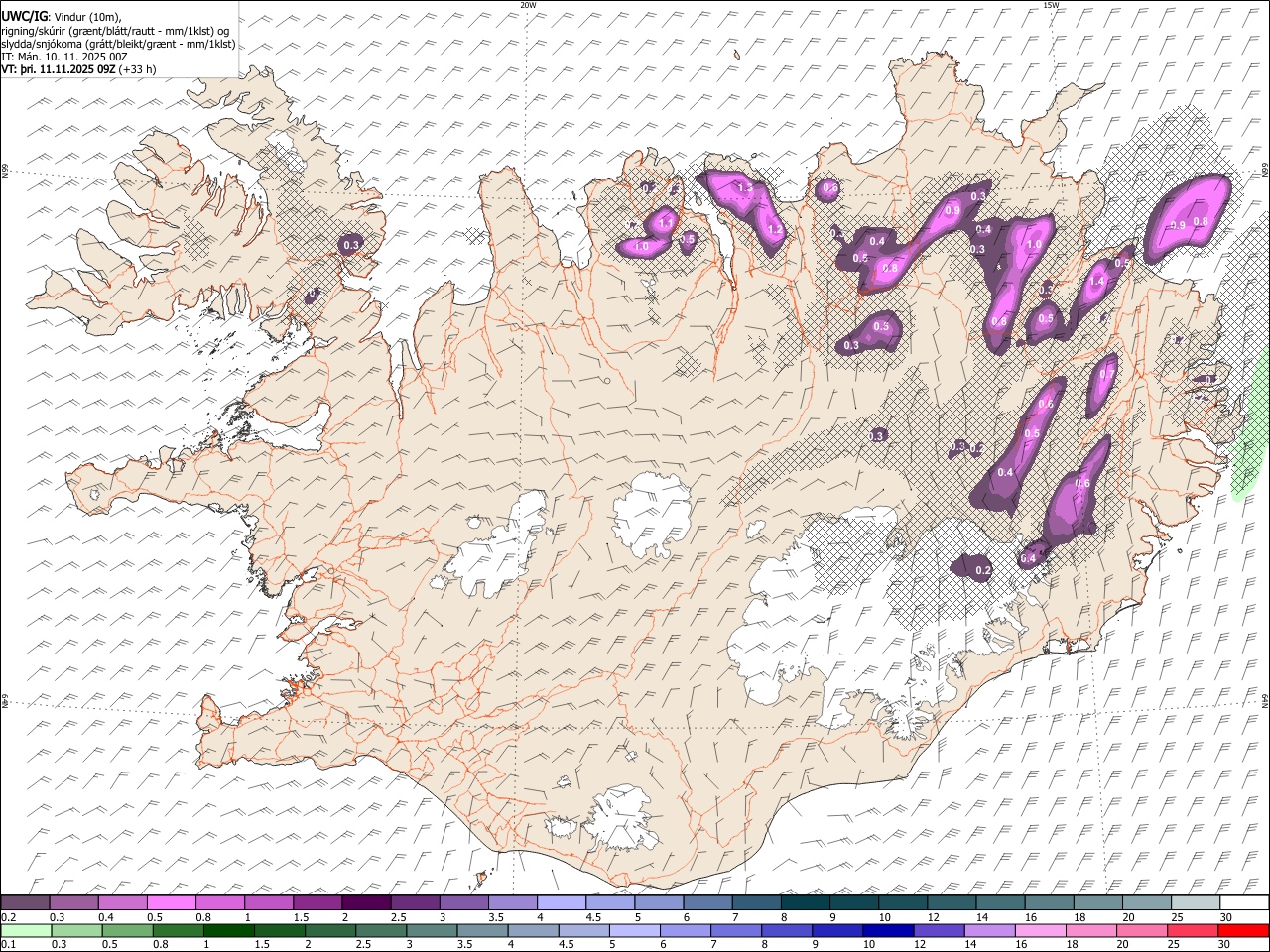Click the '1.4' snowfall value on map
The width and height of the screenshot is (1270, 952).
pyautogui.click(x=1096, y=282)
